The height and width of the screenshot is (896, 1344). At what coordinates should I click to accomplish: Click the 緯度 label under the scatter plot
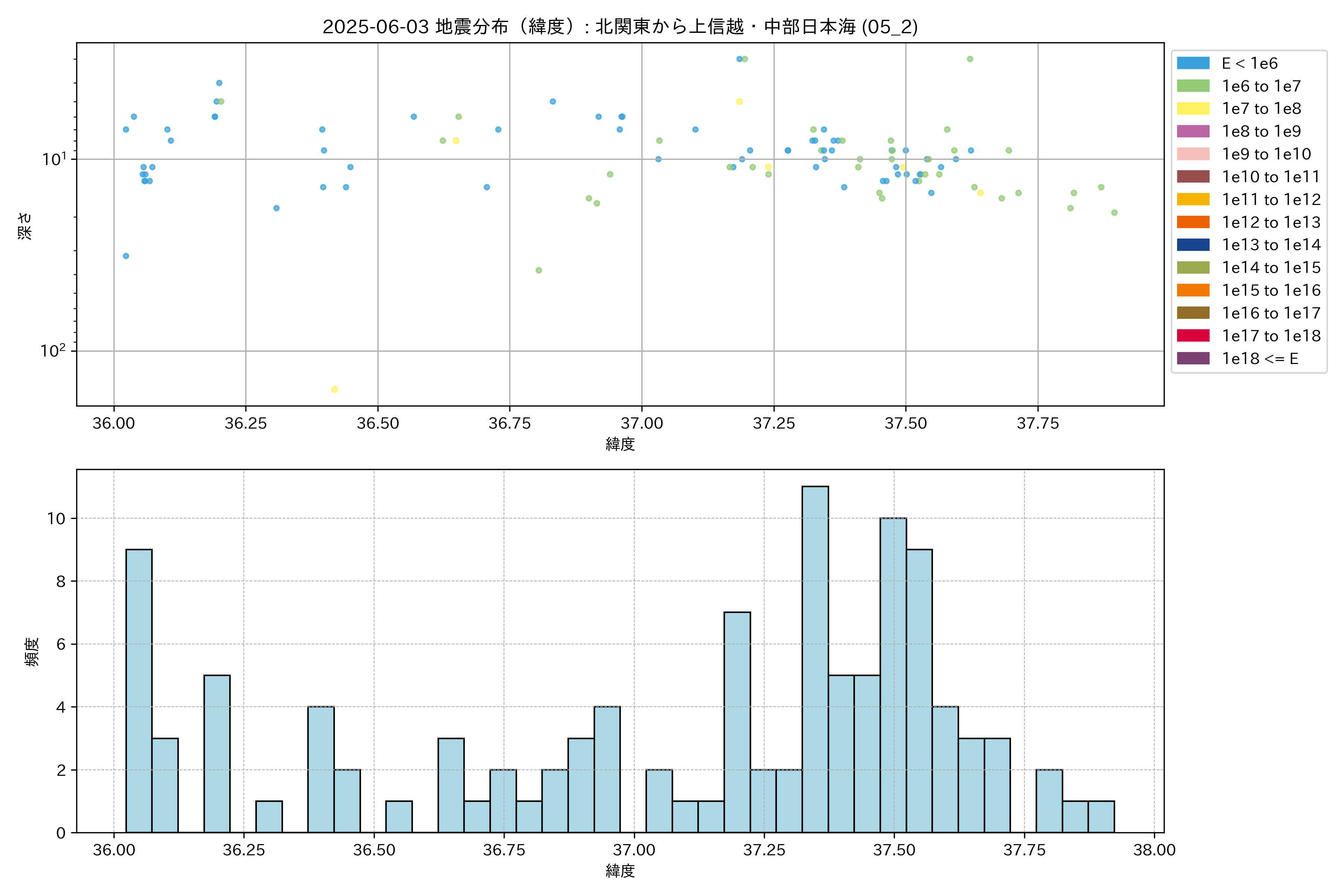pyautogui.click(x=620, y=444)
